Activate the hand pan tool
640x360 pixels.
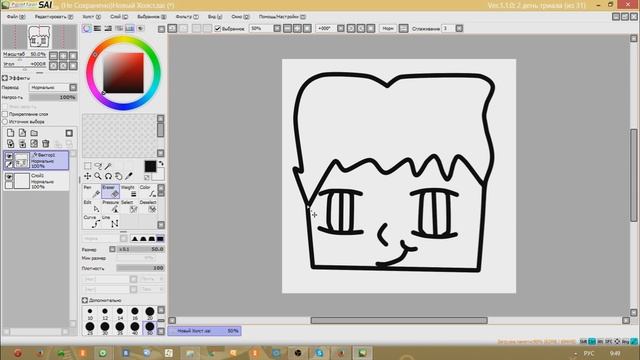[x=118, y=176]
